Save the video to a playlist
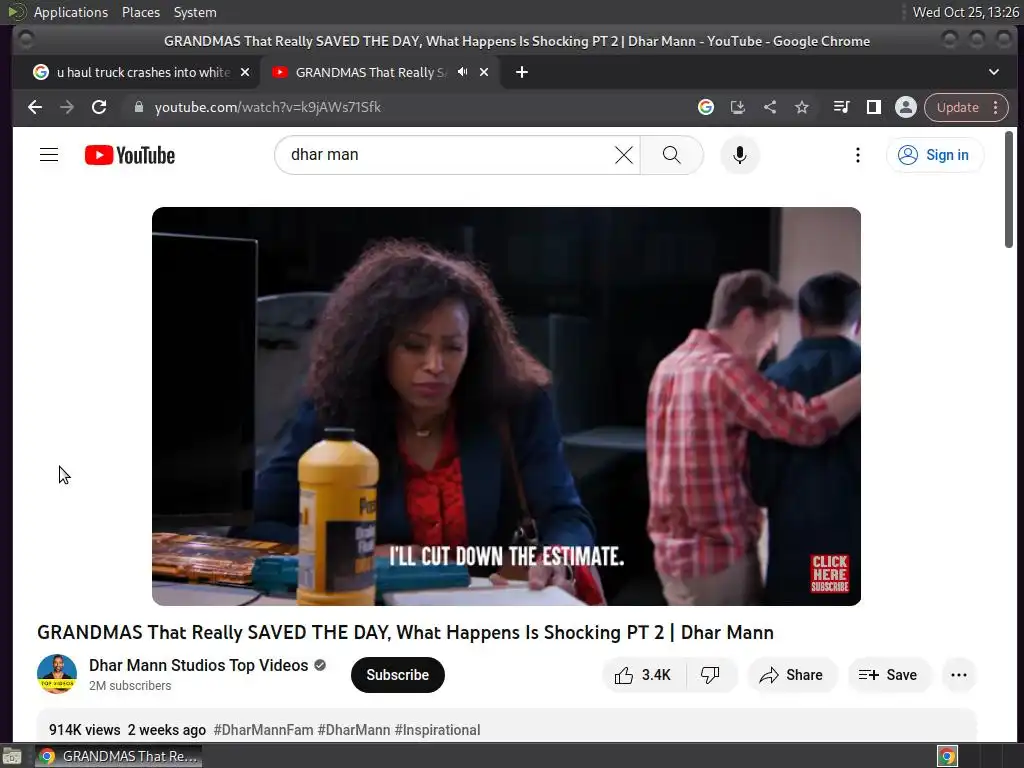 888,675
